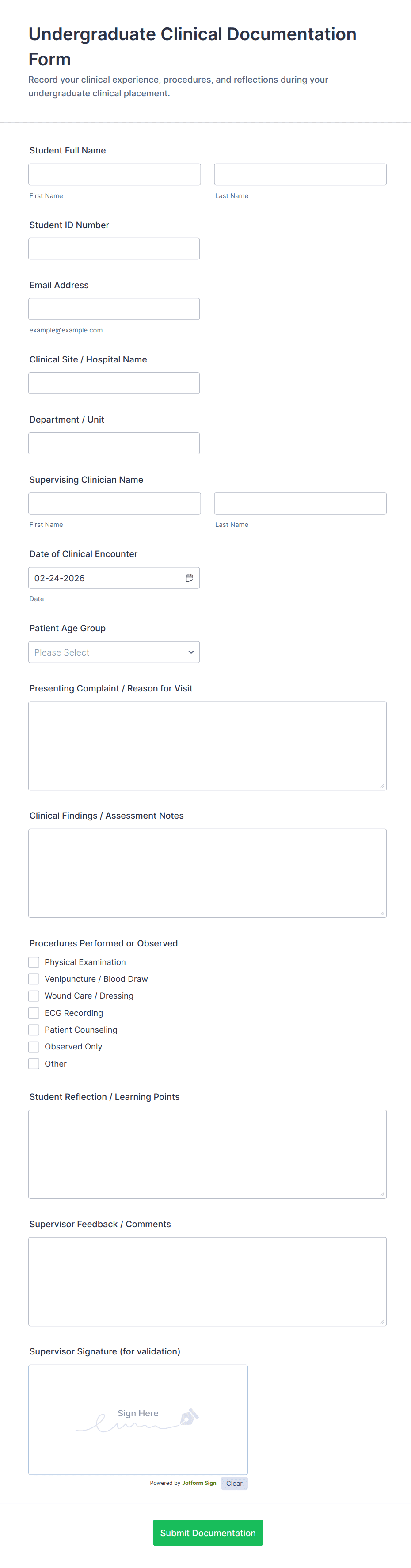The height and width of the screenshot is (1568, 411).
Task: Check the Patient Counseling box
Action: (34, 1030)
